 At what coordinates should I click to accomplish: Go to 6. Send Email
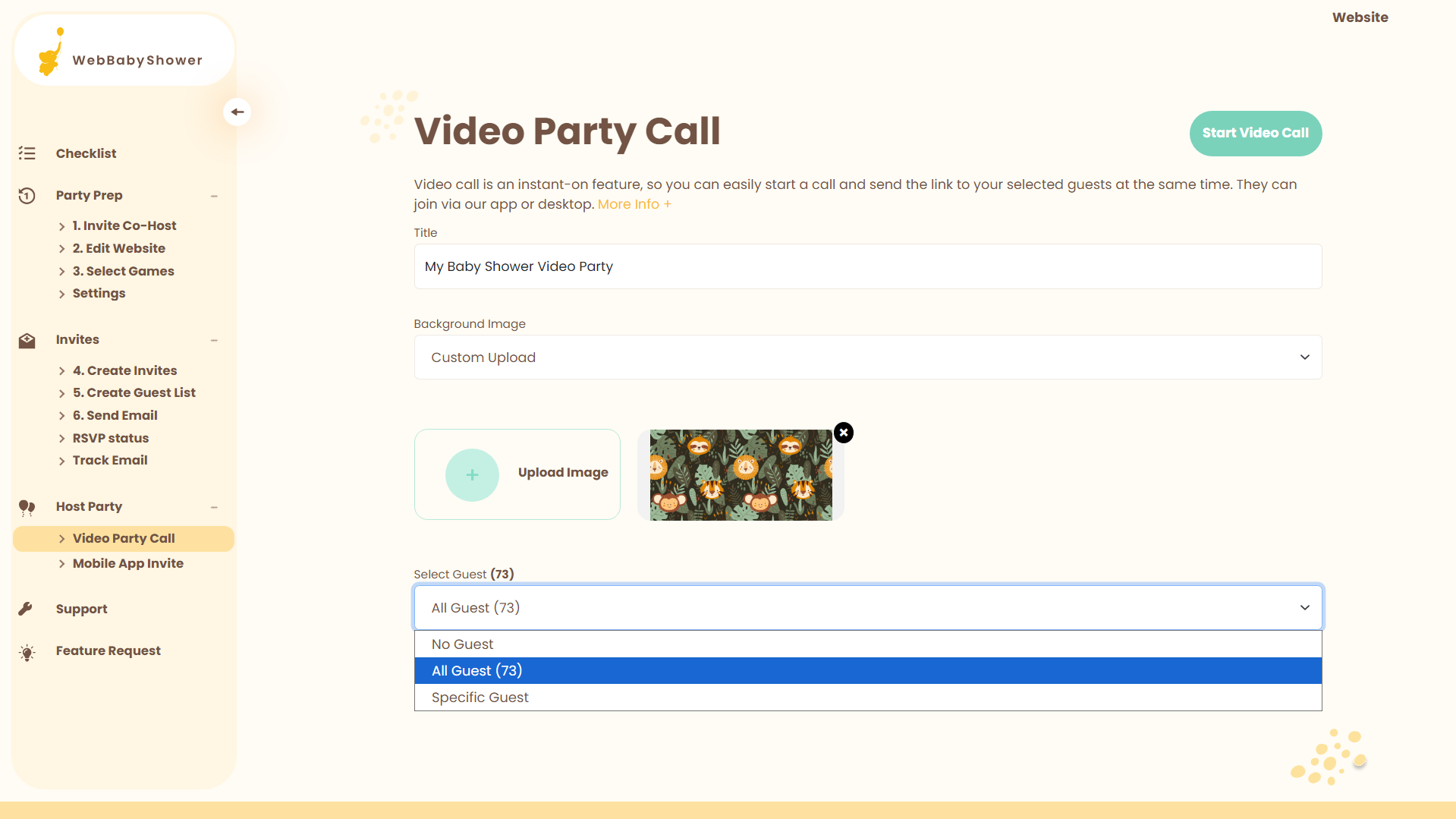[x=115, y=415]
